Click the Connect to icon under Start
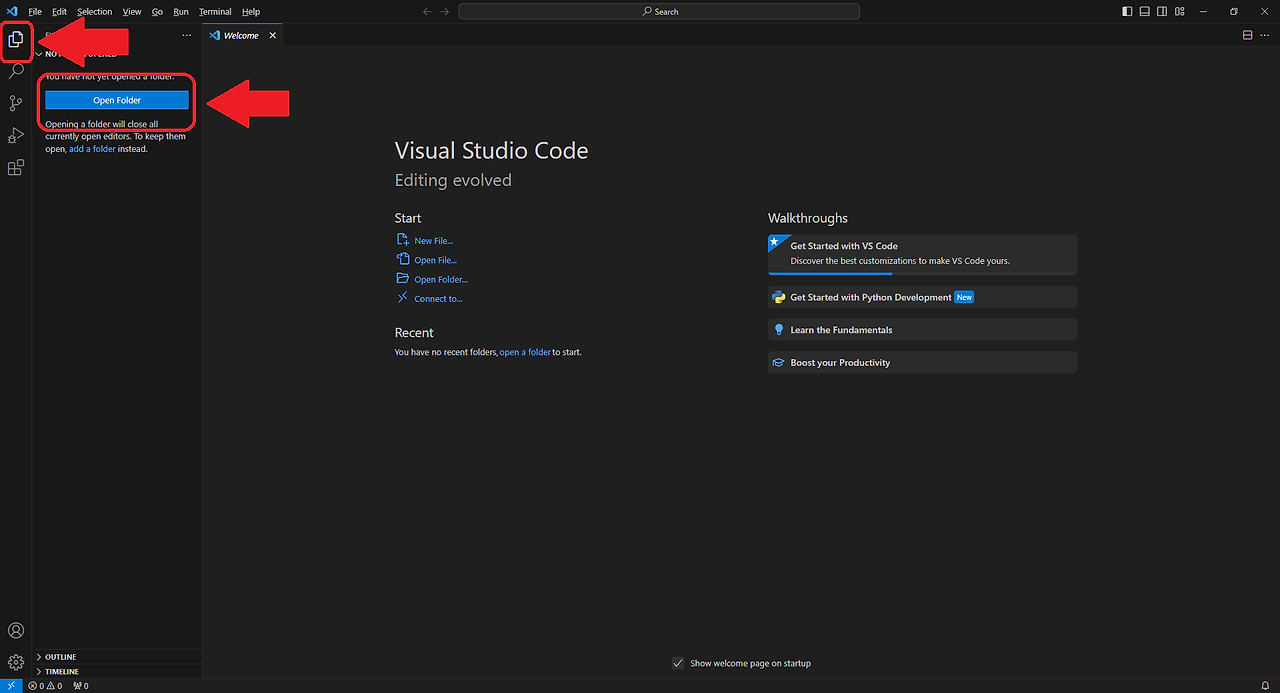The width and height of the screenshot is (1280, 693). [x=402, y=298]
